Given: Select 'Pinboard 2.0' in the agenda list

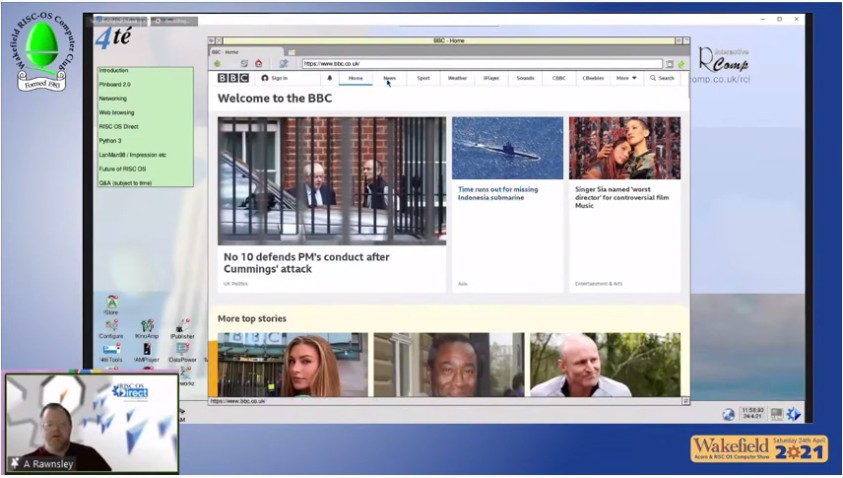Looking at the screenshot, I should point(115,84).
